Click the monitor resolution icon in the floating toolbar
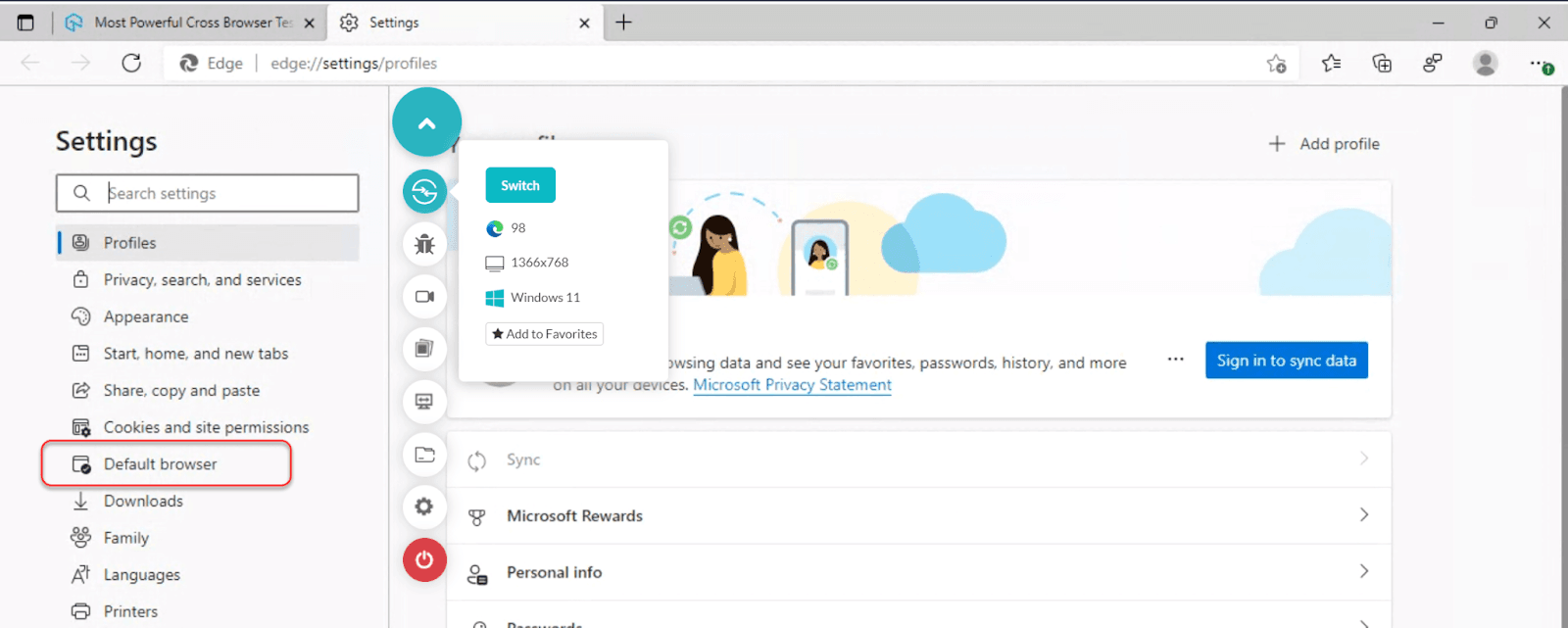 click(x=424, y=401)
